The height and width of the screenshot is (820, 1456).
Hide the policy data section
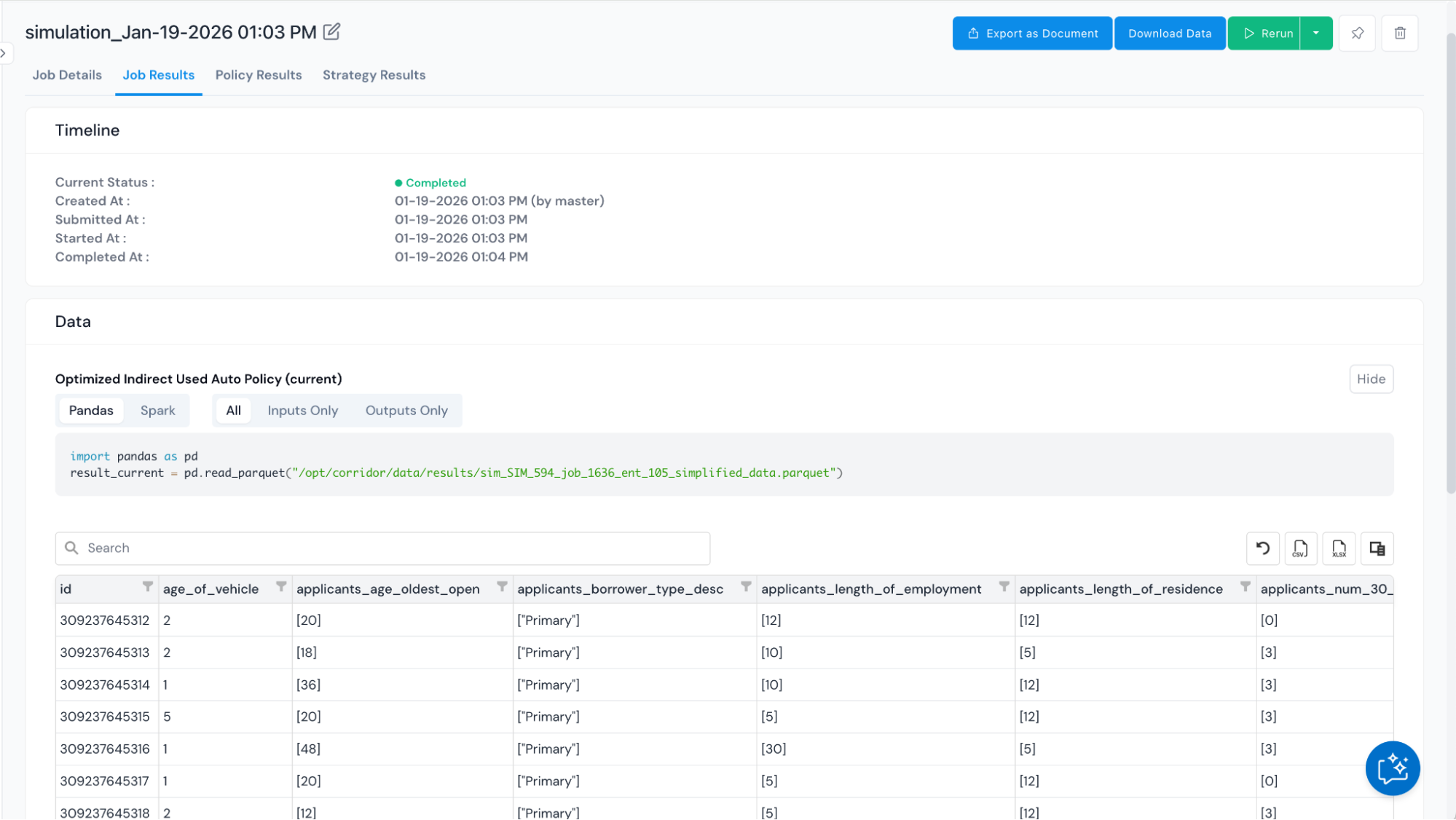pyautogui.click(x=1371, y=379)
